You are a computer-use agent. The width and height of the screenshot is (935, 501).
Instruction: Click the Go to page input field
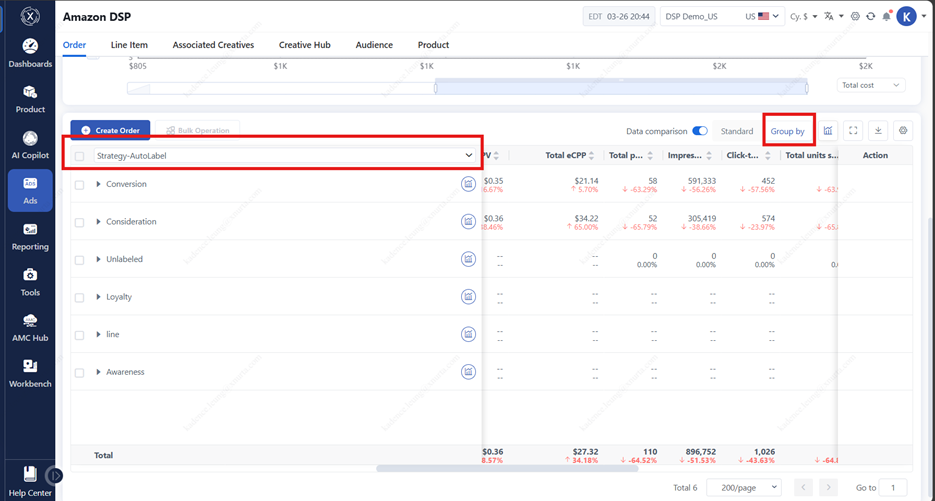(x=893, y=487)
